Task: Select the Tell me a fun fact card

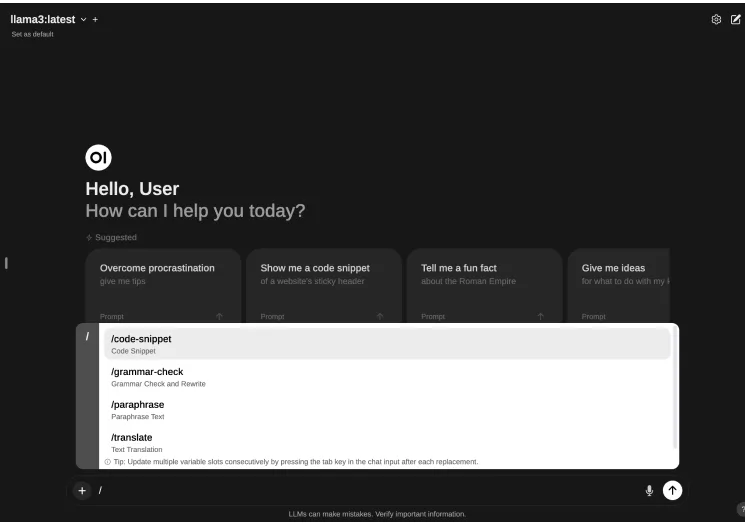Action: click(x=484, y=286)
